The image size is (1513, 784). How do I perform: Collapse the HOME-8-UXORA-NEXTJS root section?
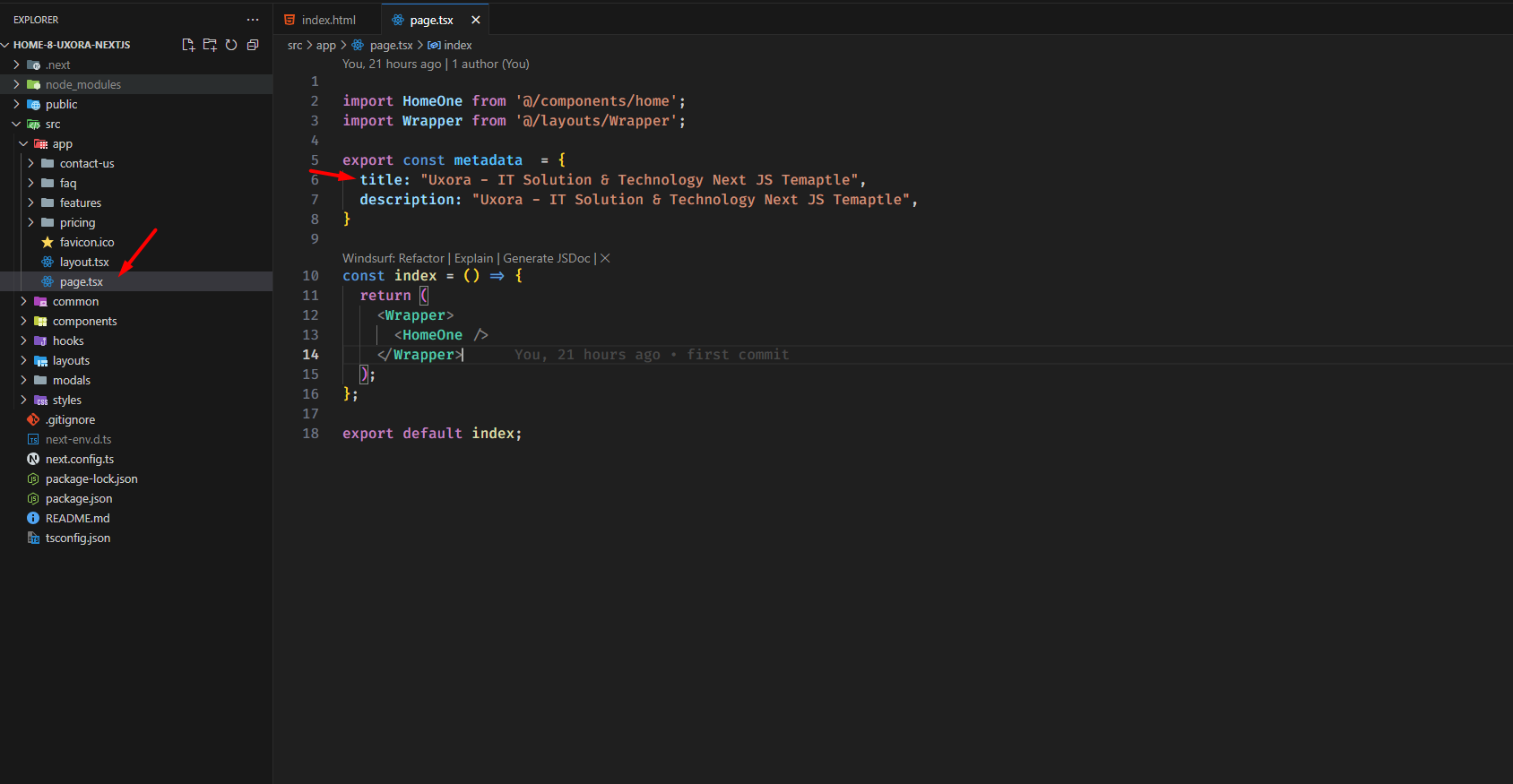(x=72, y=45)
